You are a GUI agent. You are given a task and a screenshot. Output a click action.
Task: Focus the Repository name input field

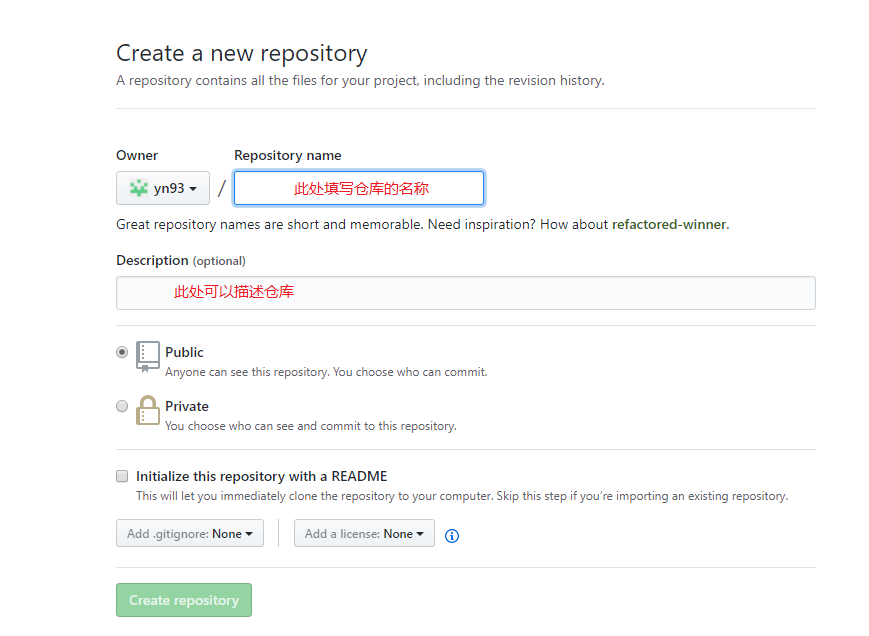pos(359,188)
